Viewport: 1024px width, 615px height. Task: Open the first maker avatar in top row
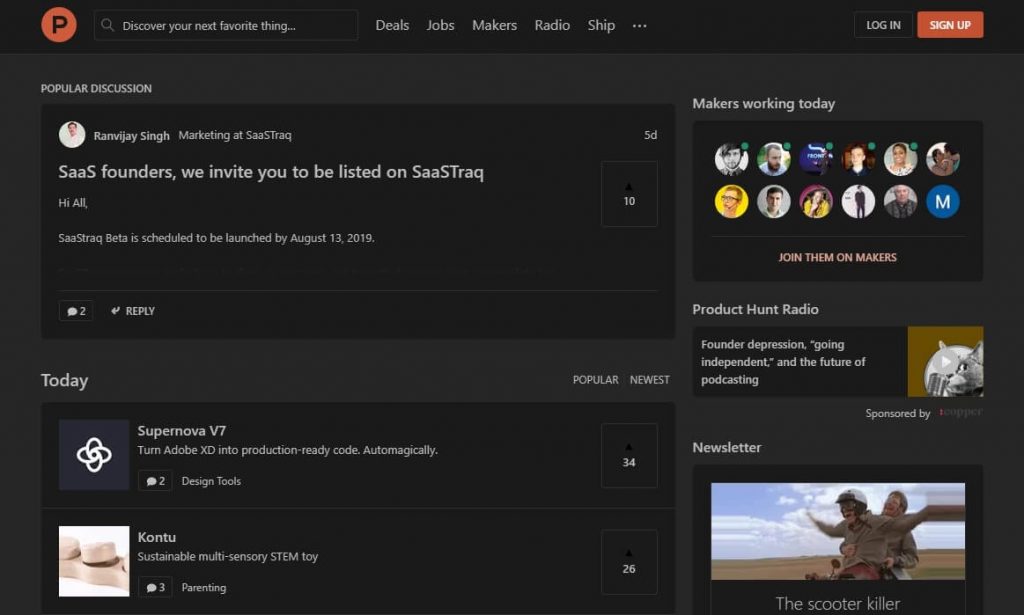(731, 159)
